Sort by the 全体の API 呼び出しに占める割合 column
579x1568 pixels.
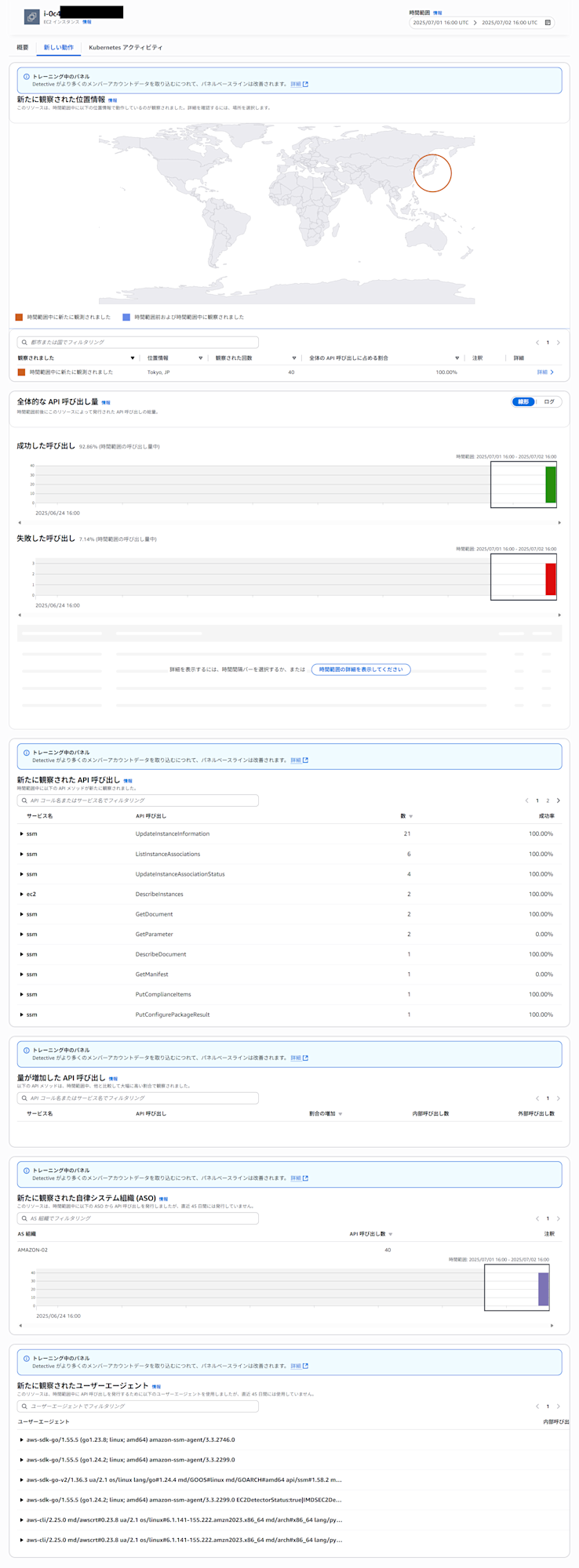pyautogui.click(x=457, y=358)
